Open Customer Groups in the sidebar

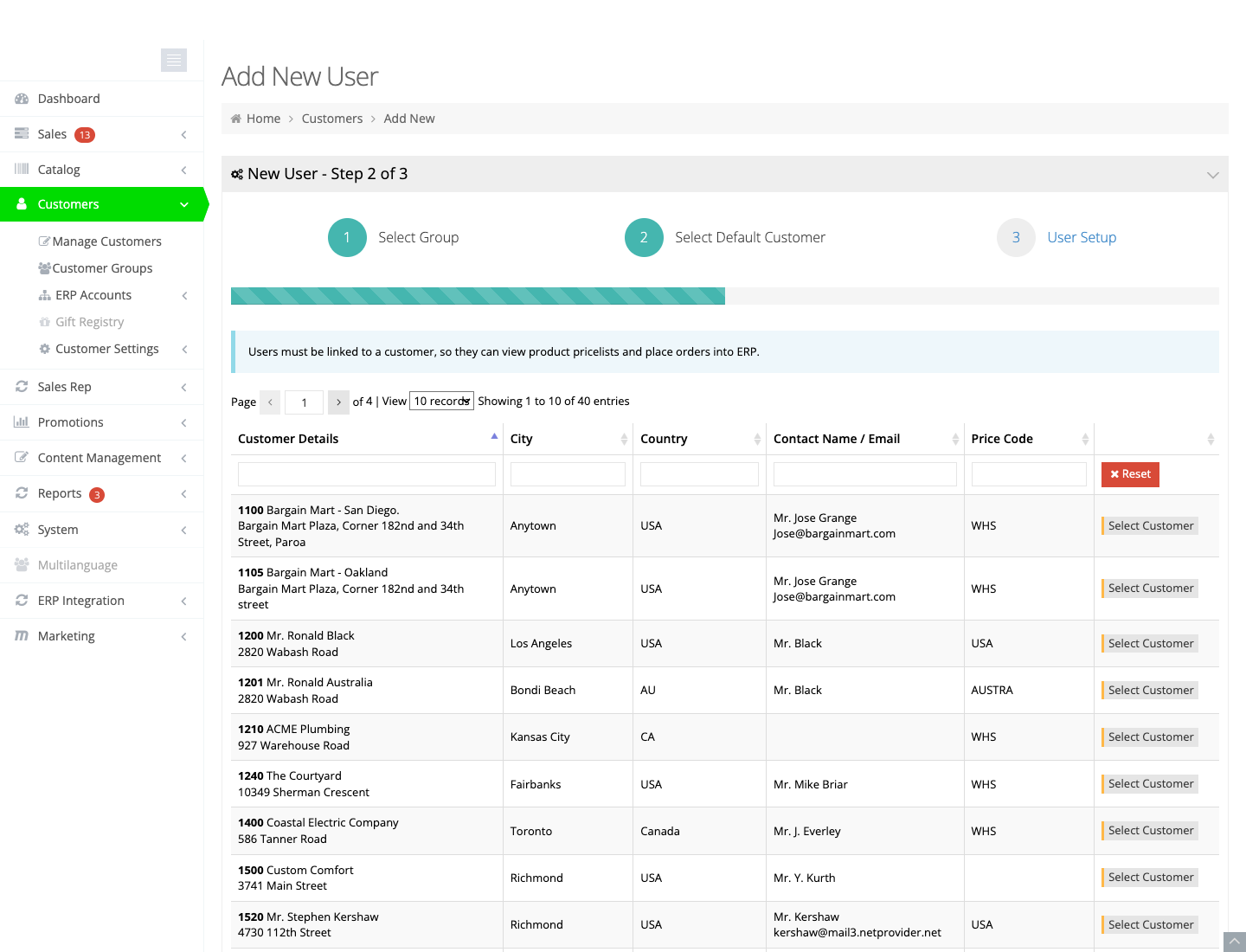point(102,268)
